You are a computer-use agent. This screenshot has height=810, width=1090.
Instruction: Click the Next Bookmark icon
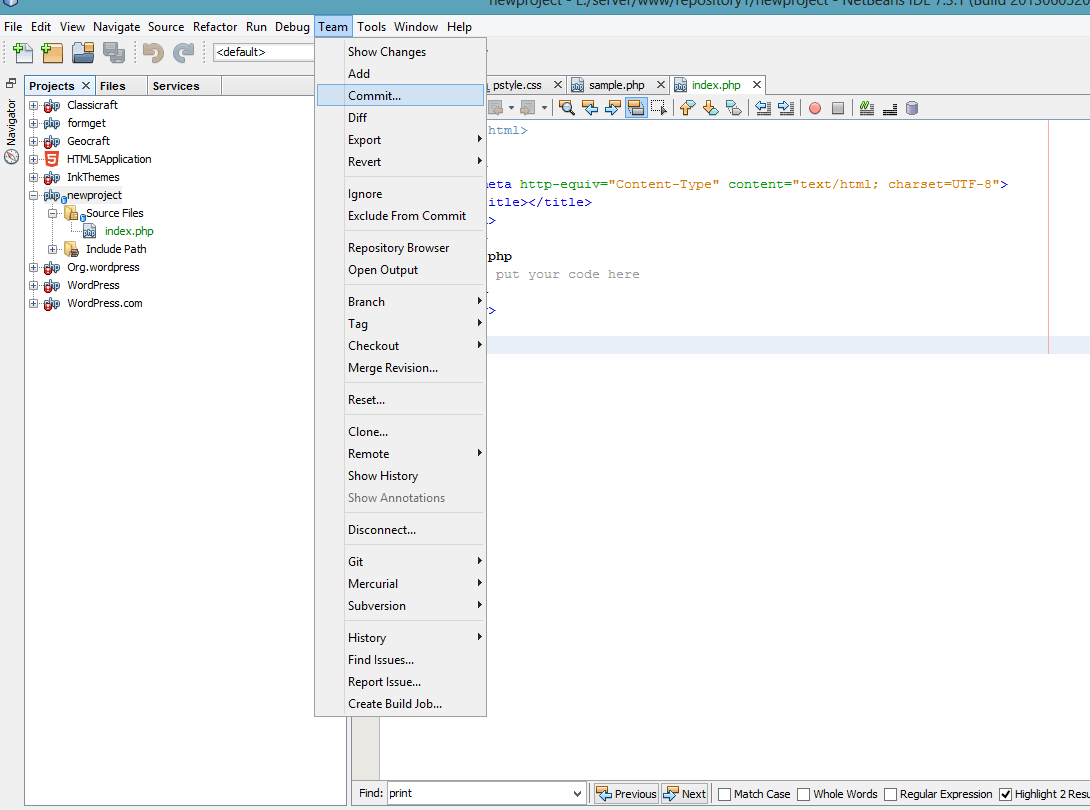(x=710, y=108)
